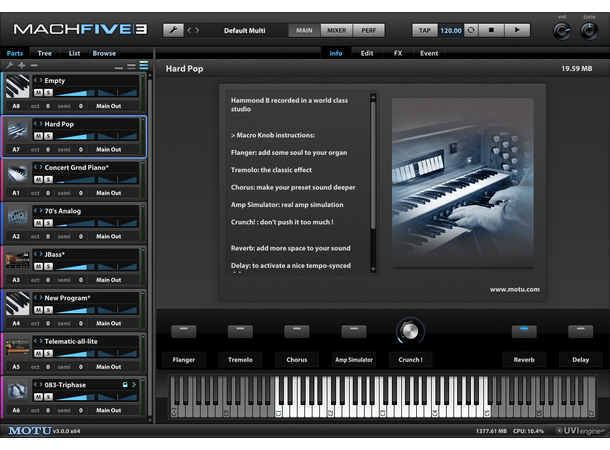Click the New Program piano thumbnail
Viewport: 610px width, 450px height.
pyautogui.click(x=18, y=304)
